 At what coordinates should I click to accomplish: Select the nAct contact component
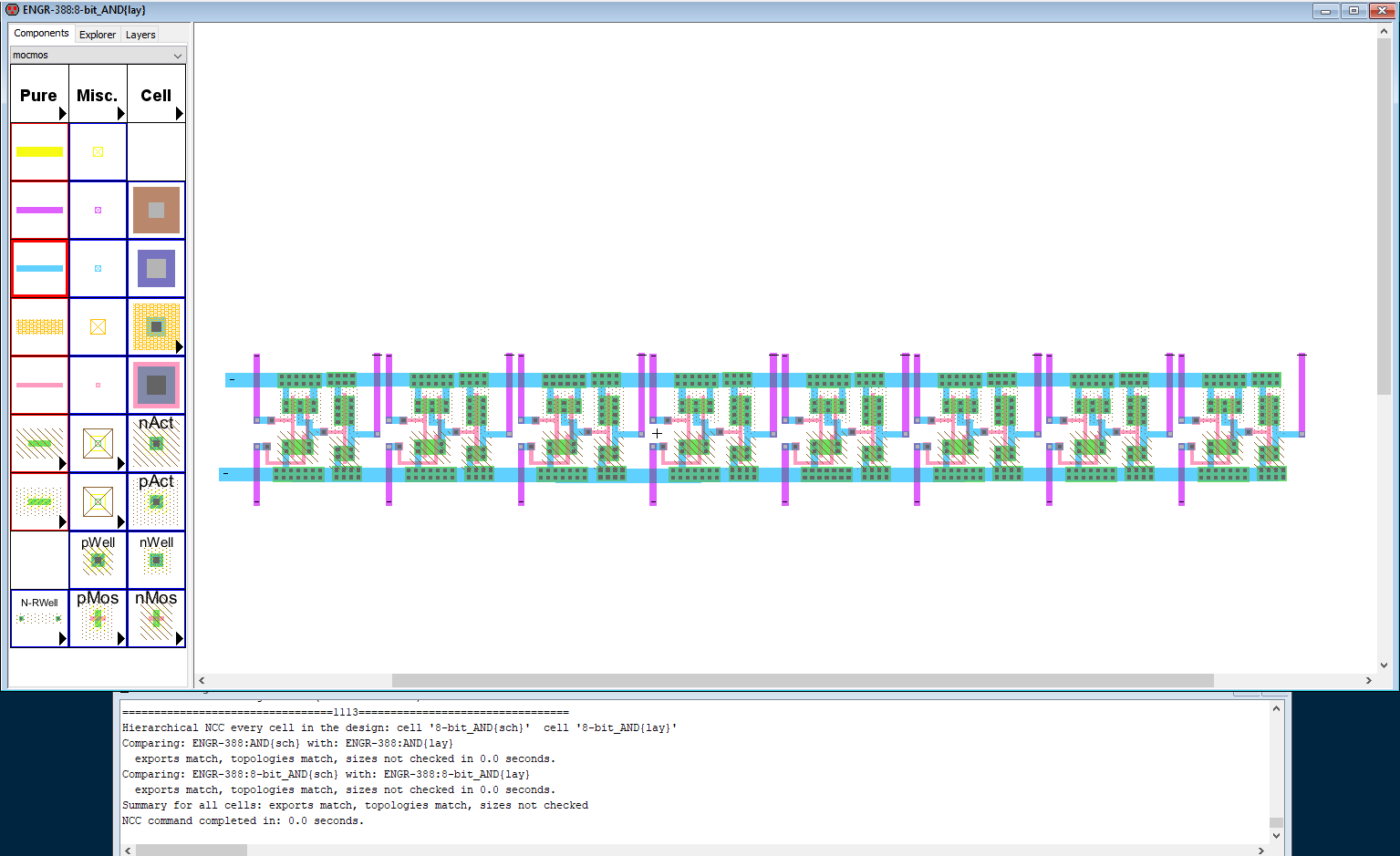point(156,443)
